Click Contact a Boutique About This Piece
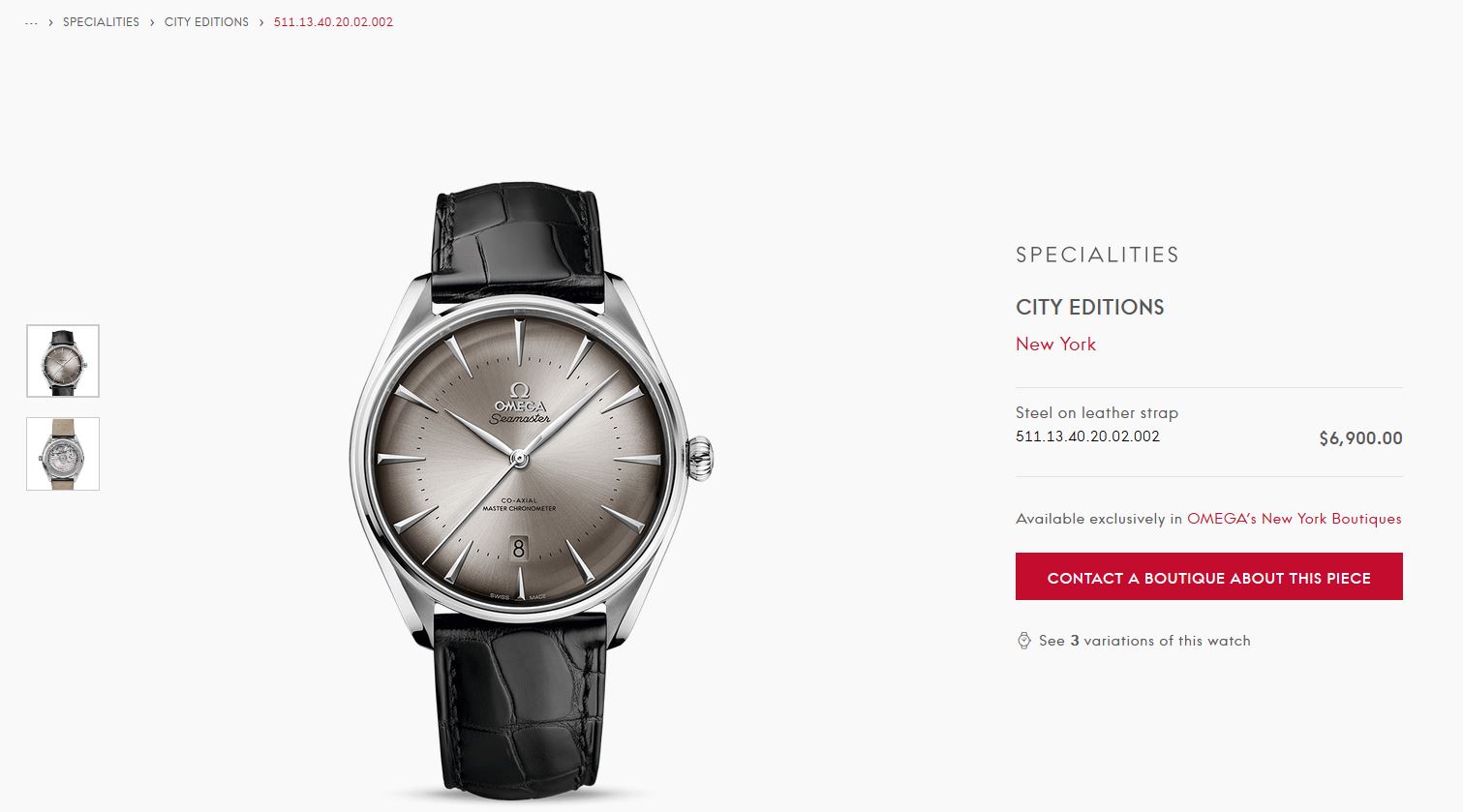The image size is (1463, 812). pos(1208,577)
